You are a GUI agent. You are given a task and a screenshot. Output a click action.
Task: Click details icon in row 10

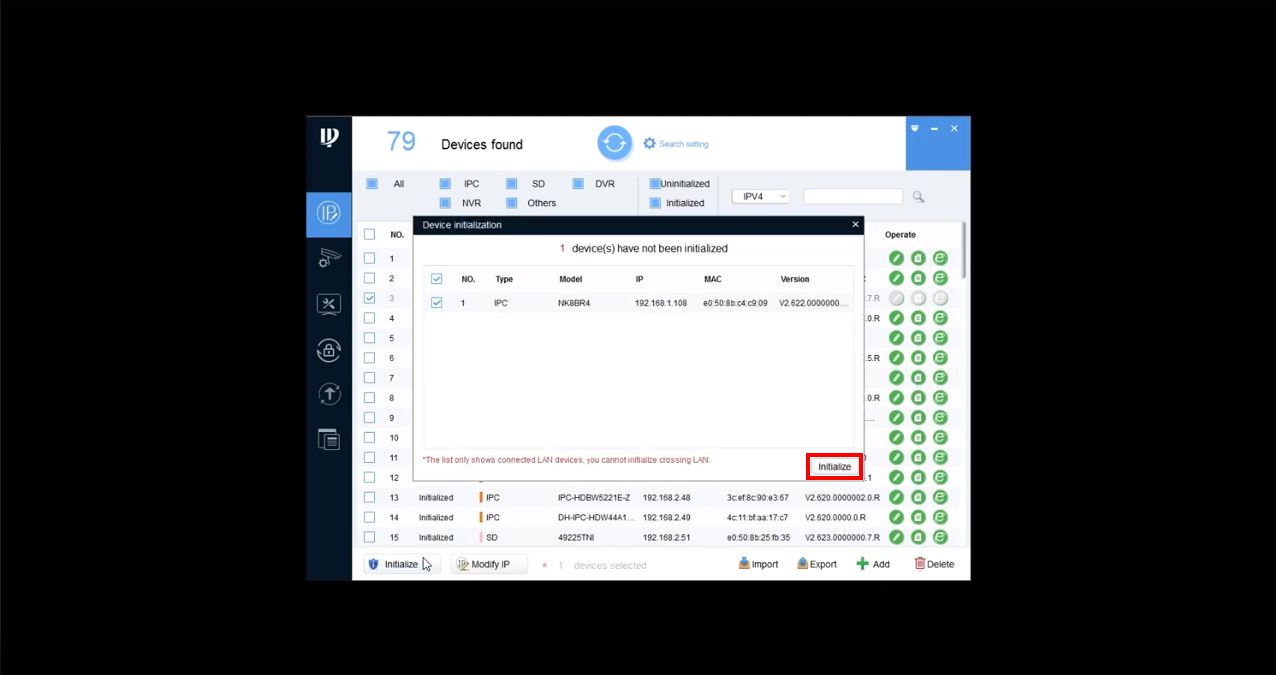(x=918, y=438)
